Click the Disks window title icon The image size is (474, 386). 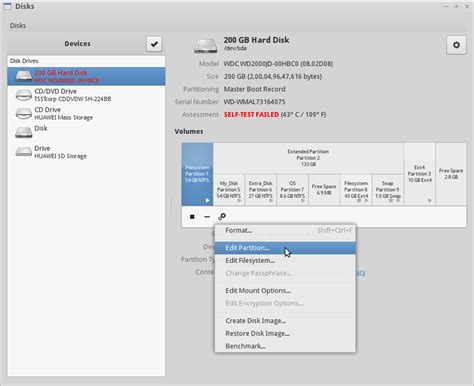pyautogui.click(x=7, y=6)
